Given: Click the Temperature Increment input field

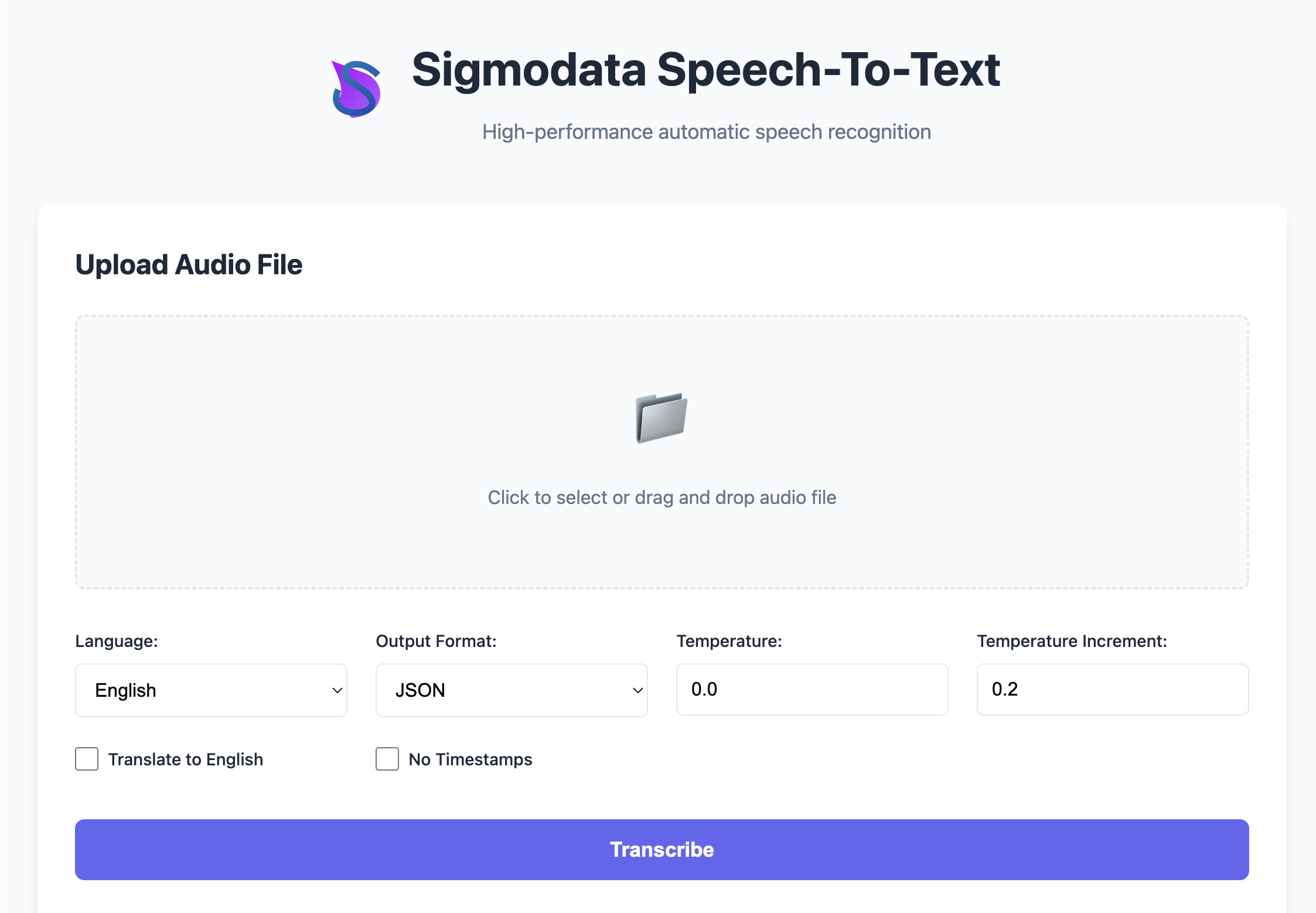Looking at the screenshot, I should (1112, 689).
